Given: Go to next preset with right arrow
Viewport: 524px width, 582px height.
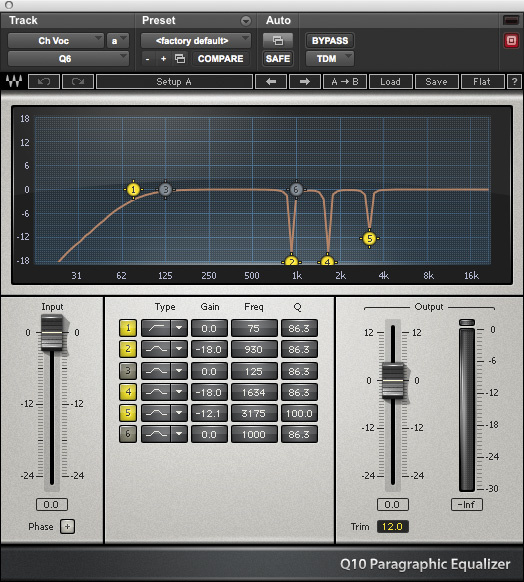Looking at the screenshot, I should [305, 82].
